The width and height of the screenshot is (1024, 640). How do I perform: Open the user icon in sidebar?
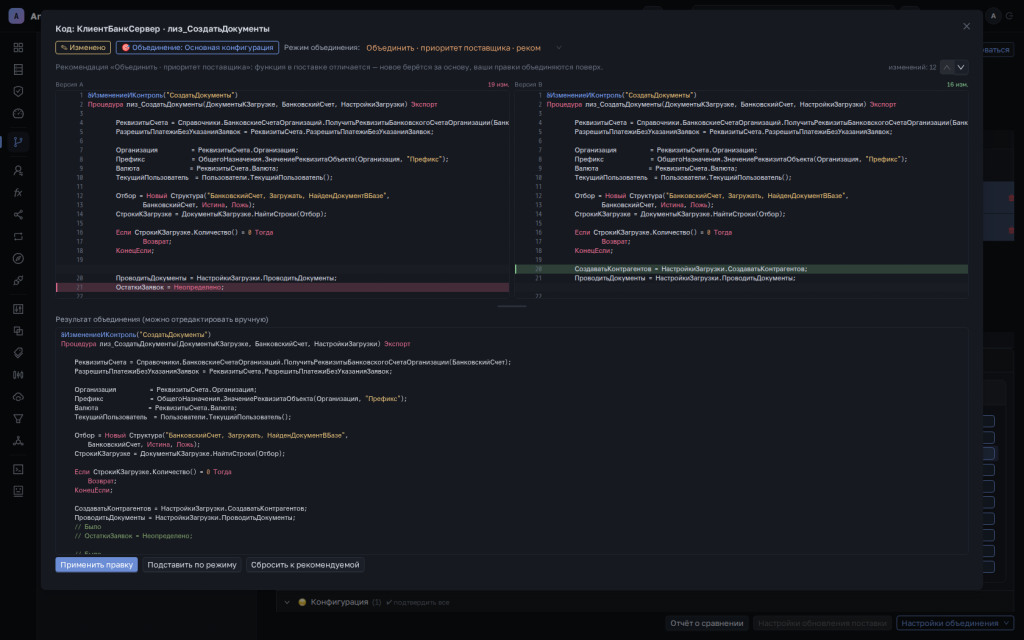[x=18, y=170]
